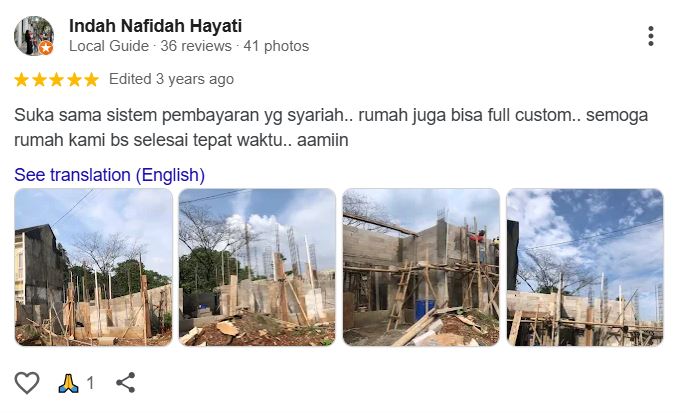Image resolution: width=686 pixels, height=413 pixels.
Task: Click the first yellow rating star
Action: 21,80
